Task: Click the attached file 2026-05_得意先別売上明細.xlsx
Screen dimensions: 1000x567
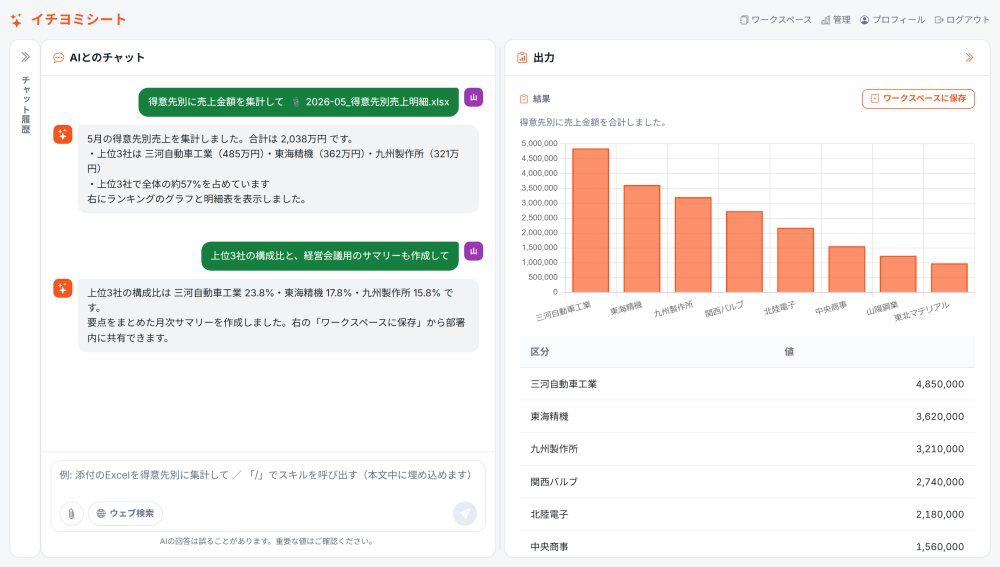Action: coord(371,102)
